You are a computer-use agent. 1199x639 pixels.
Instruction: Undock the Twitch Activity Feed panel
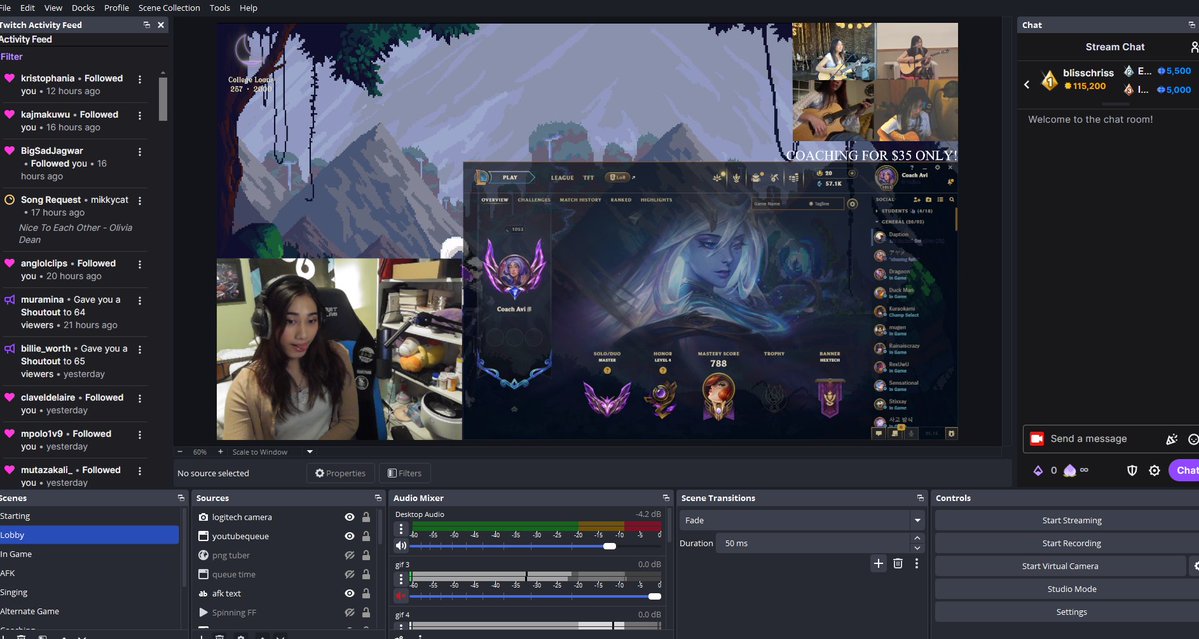coord(146,24)
